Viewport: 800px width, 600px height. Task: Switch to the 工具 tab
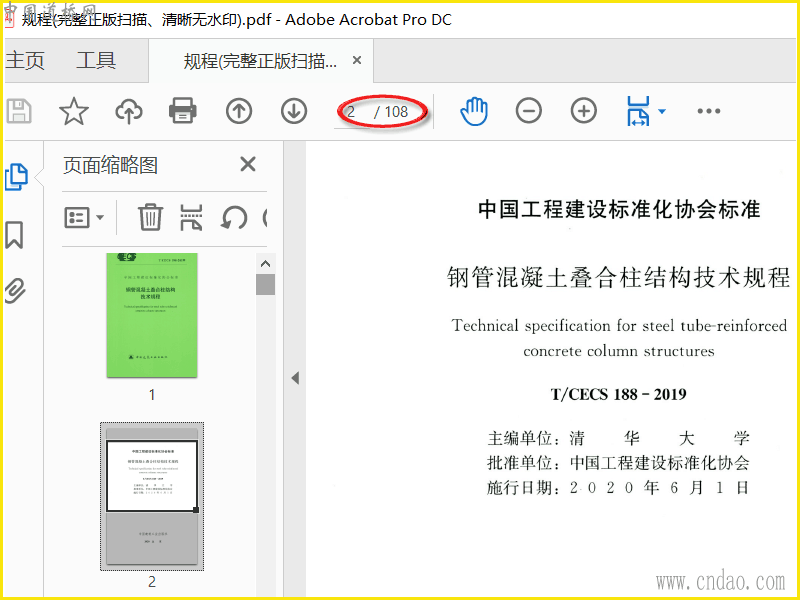(96, 61)
